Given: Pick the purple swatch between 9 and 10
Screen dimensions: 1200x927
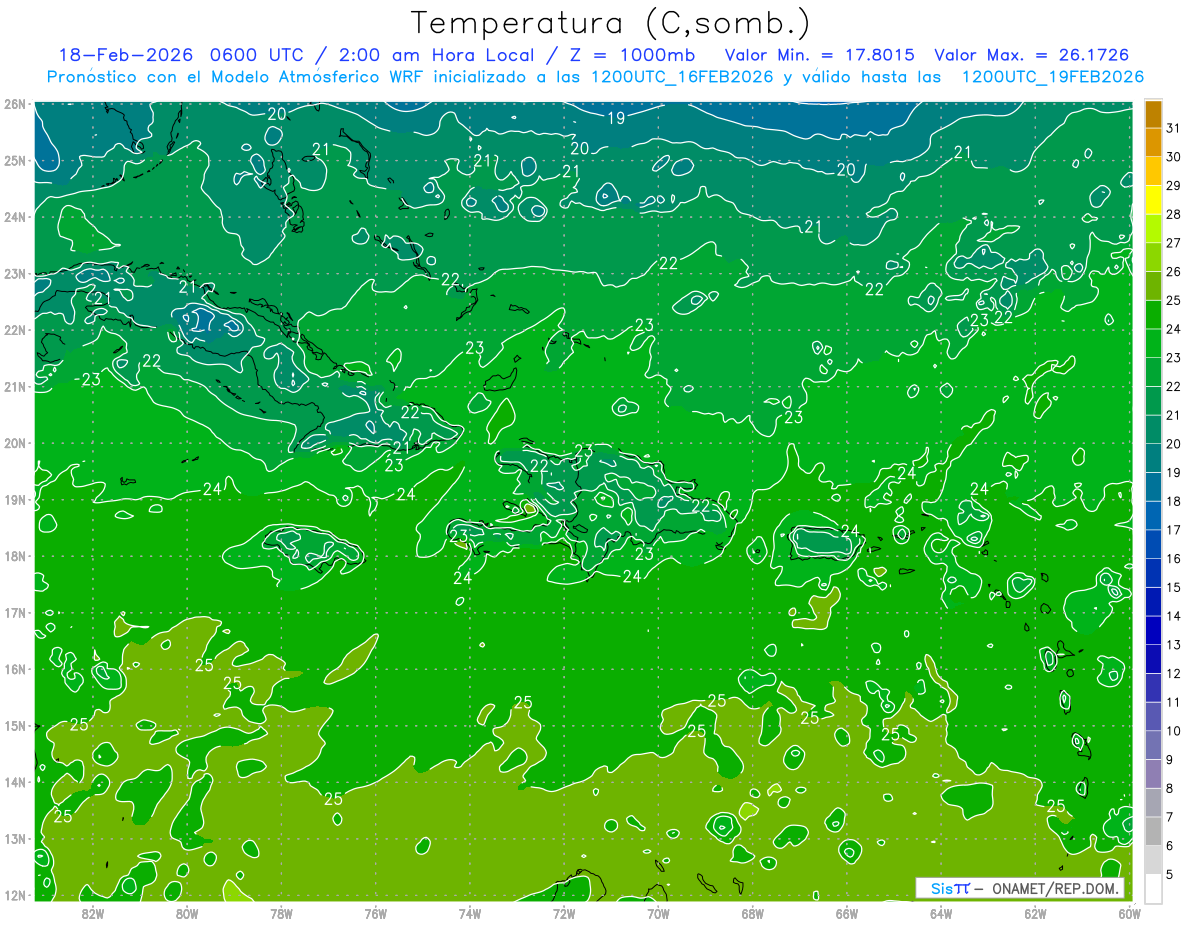Looking at the screenshot, I should [1153, 745].
